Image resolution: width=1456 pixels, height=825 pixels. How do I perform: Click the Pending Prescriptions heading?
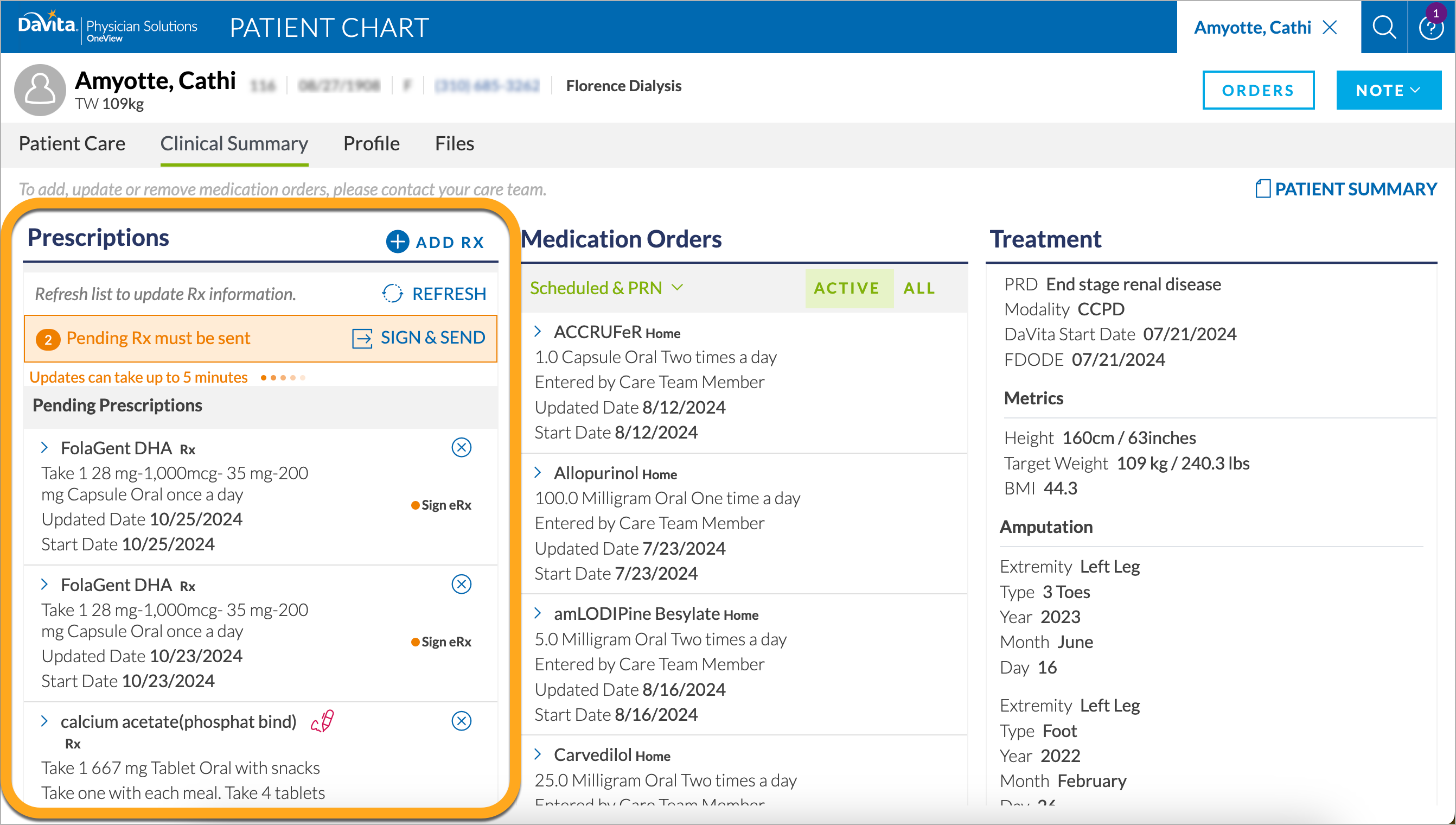pos(117,405)
